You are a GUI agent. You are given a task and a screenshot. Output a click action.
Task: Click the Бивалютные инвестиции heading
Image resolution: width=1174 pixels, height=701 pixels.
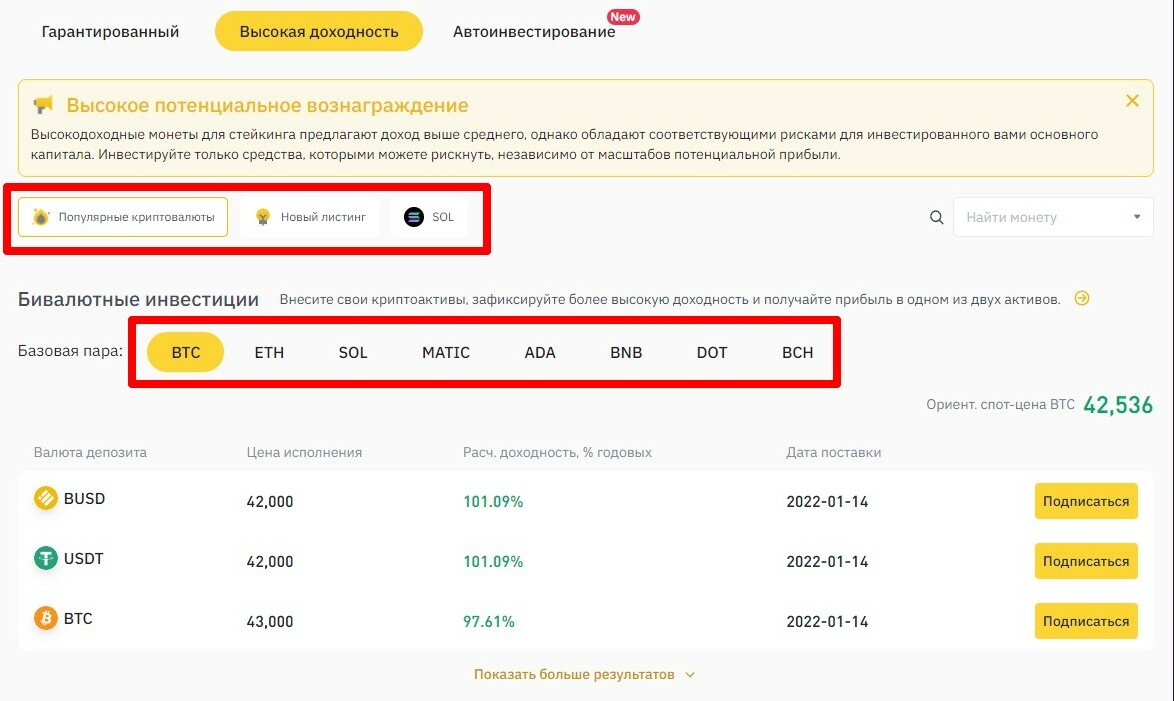[139, 300]
